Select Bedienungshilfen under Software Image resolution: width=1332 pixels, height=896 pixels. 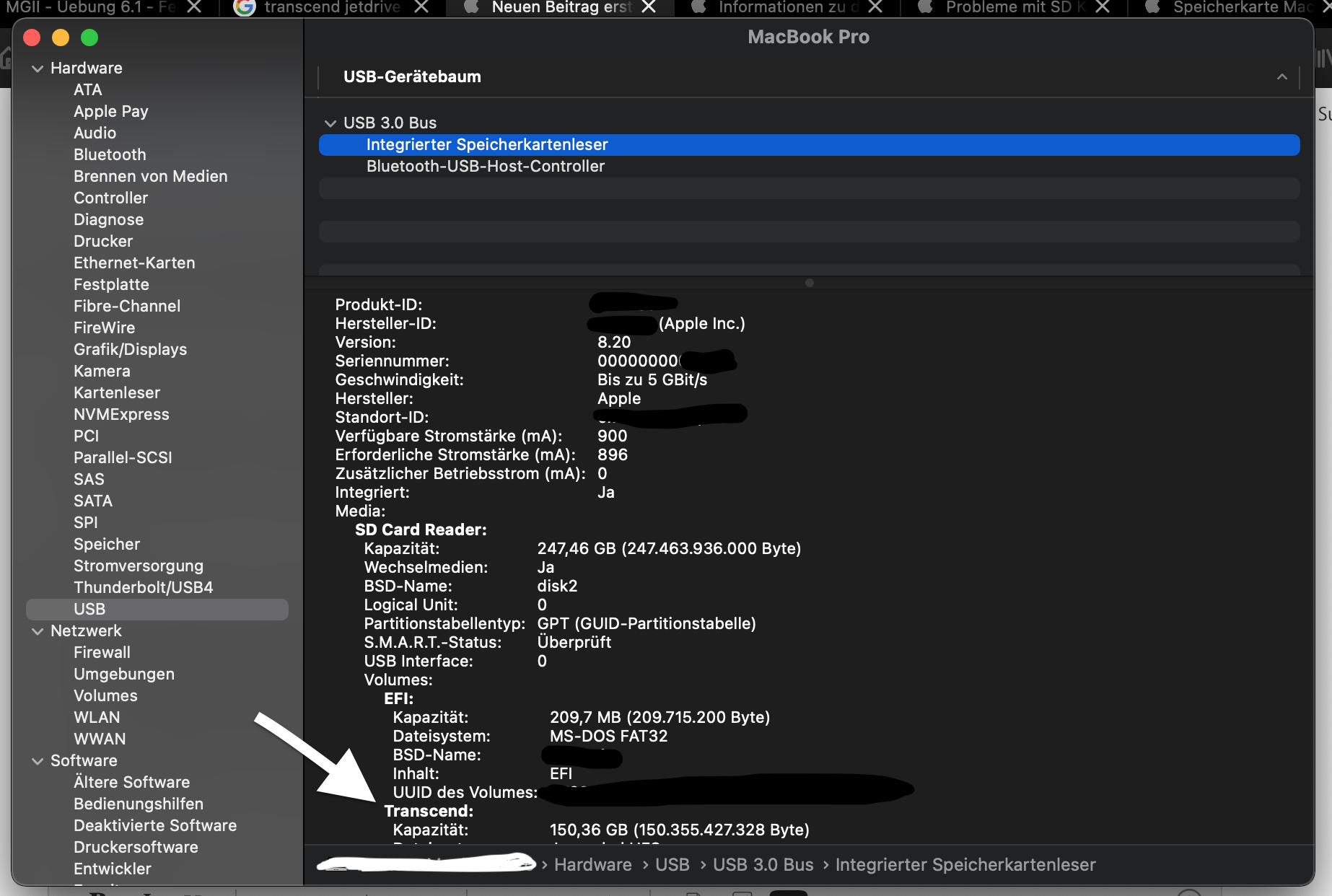pos(139,804)
